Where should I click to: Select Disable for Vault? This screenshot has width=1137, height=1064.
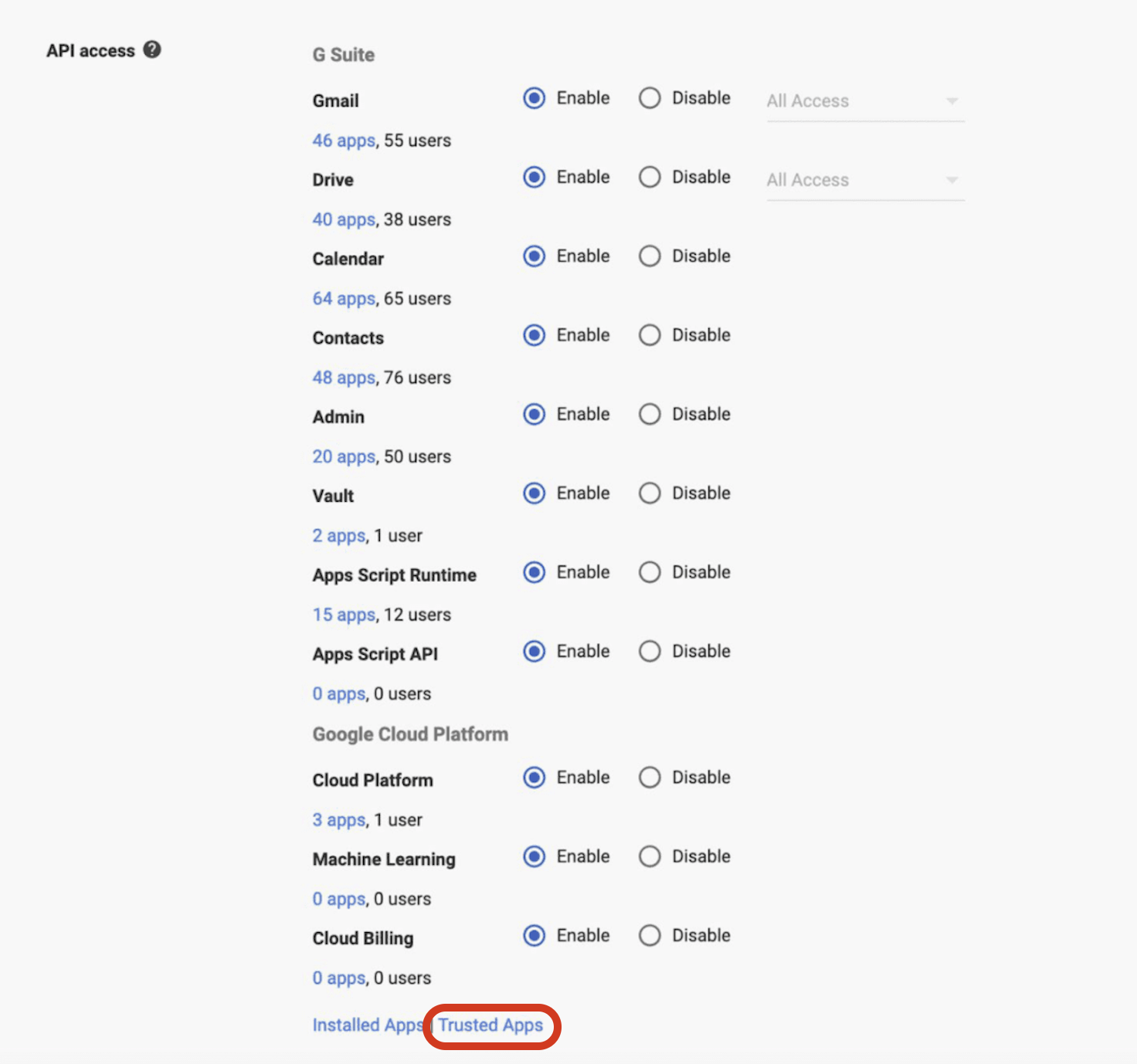[x=650, y=493]
